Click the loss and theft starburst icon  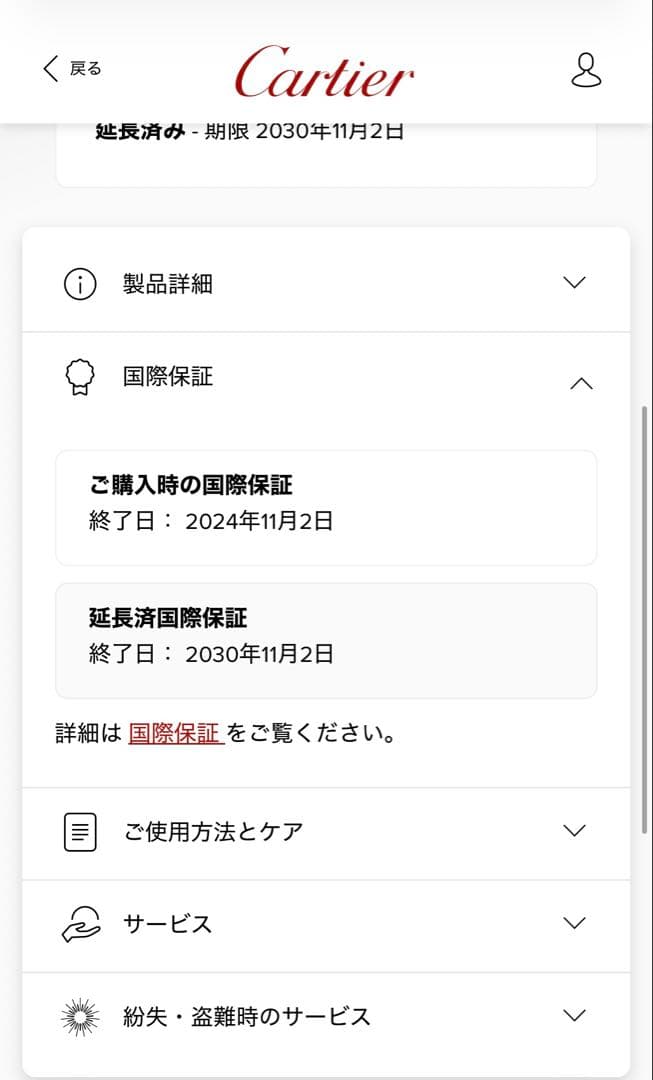(80, 1017)
